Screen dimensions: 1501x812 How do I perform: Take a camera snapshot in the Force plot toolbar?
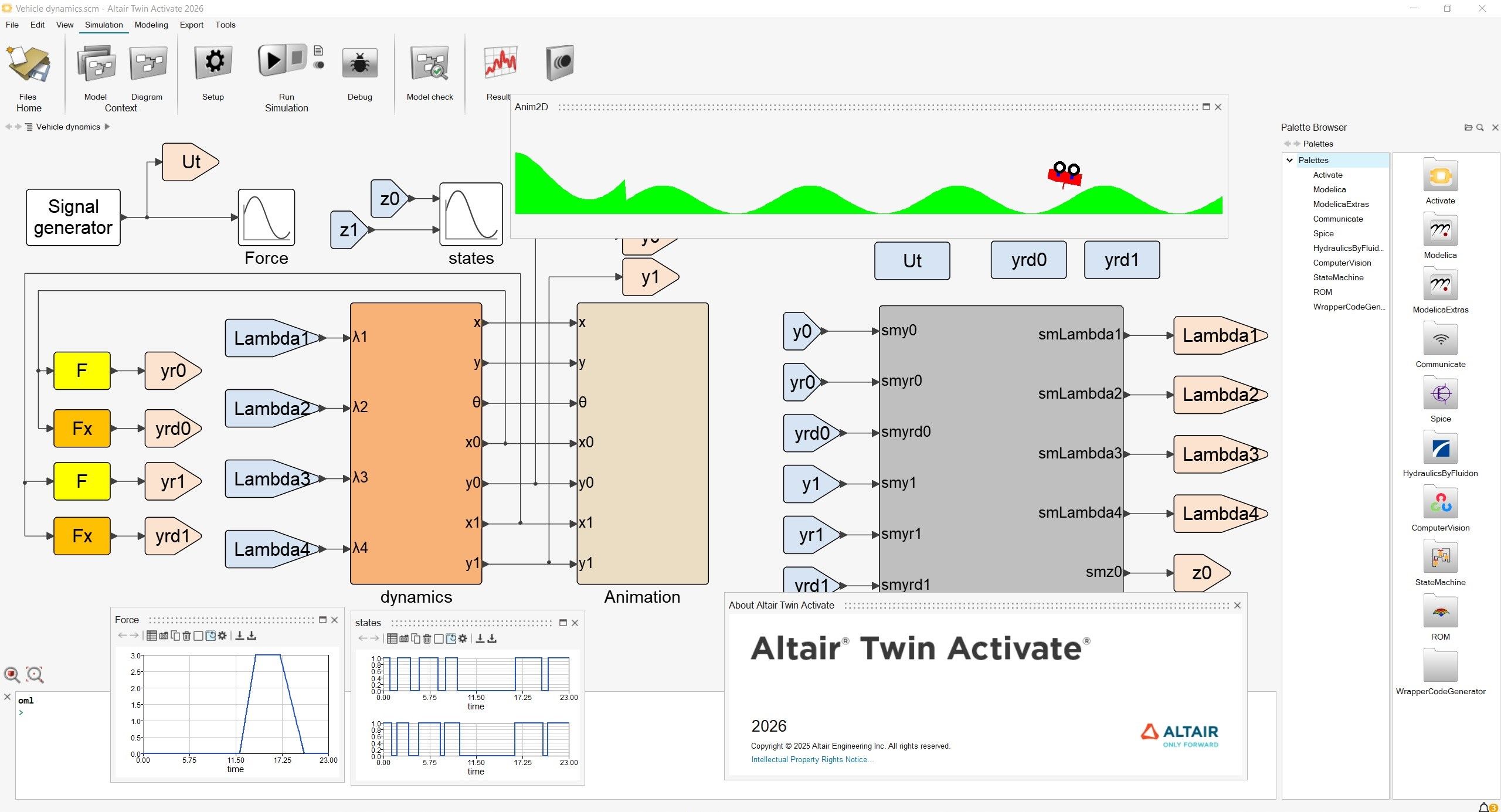tap(164, 636)
